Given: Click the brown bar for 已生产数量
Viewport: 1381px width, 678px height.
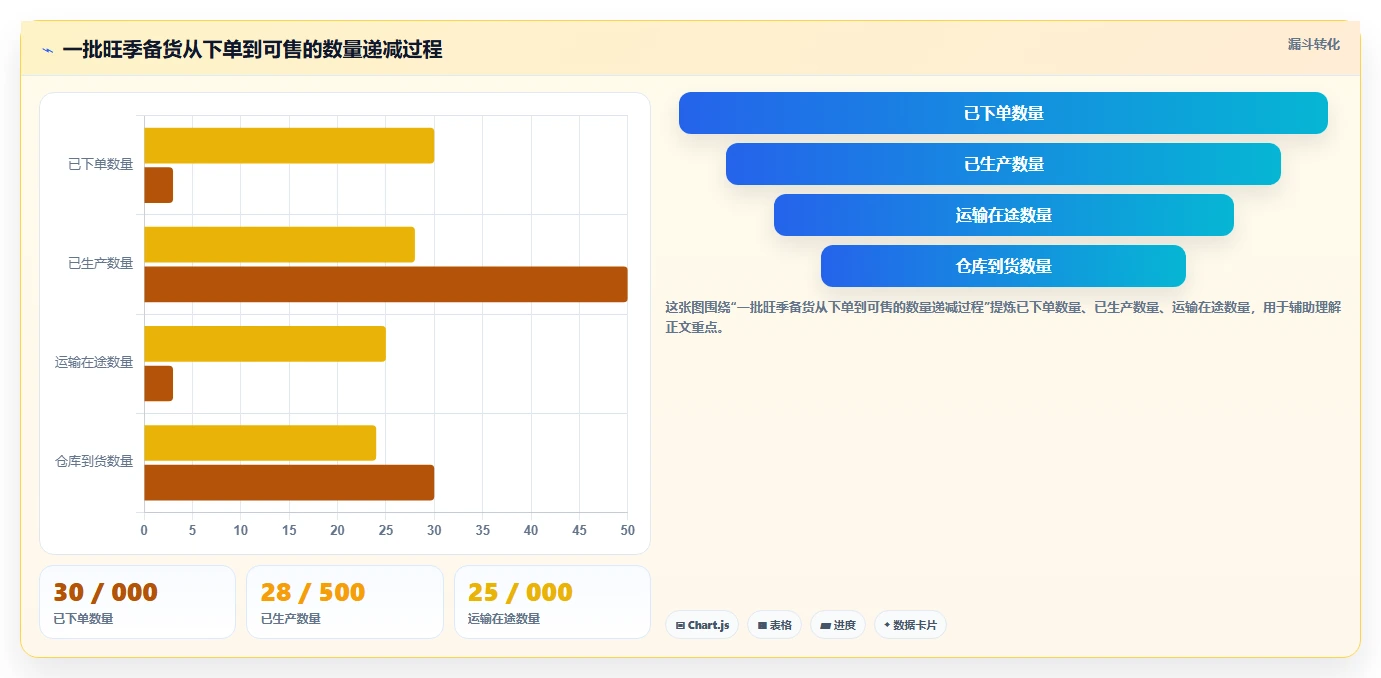Looking at the screenshot, I should pos(386,284).
